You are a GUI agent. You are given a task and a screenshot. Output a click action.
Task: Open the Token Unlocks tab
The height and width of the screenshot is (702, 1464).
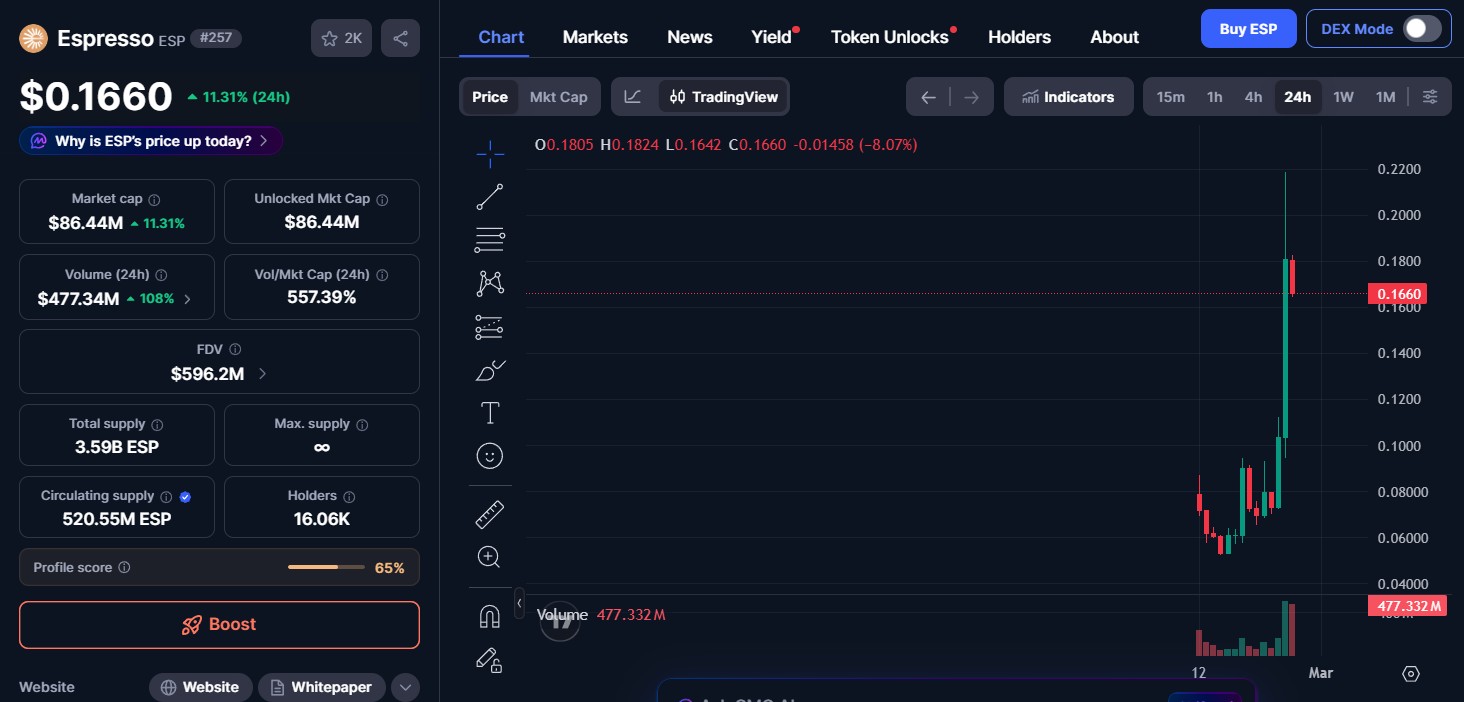tap(889, 36)
